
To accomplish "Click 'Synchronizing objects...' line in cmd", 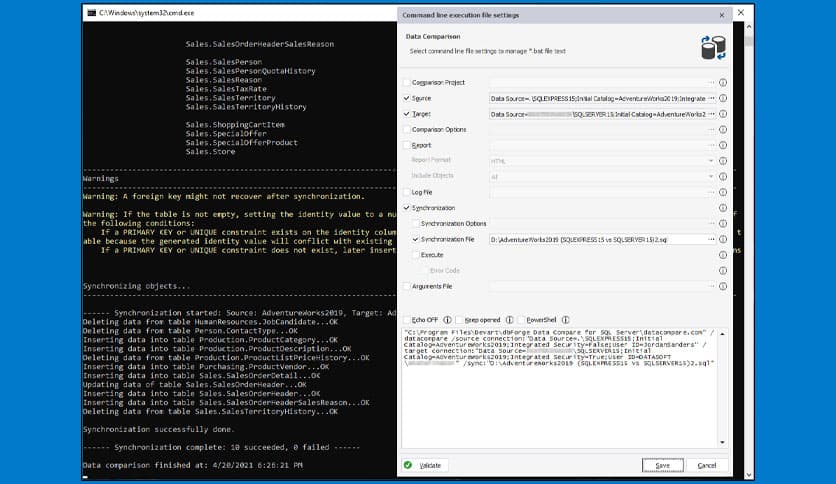I will (136, 286).
